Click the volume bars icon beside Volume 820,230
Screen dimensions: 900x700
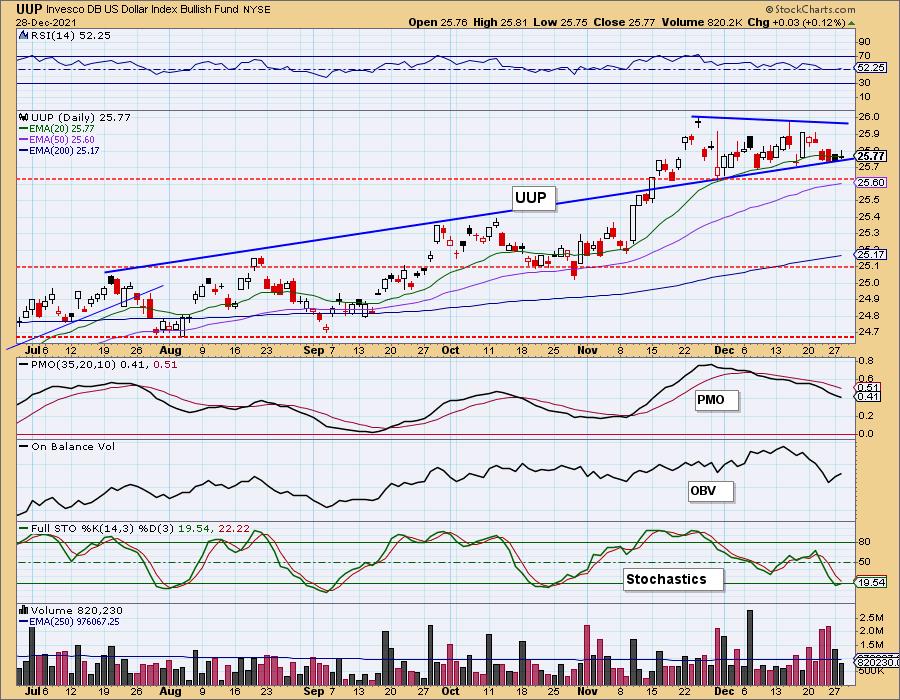click(24, 610)
